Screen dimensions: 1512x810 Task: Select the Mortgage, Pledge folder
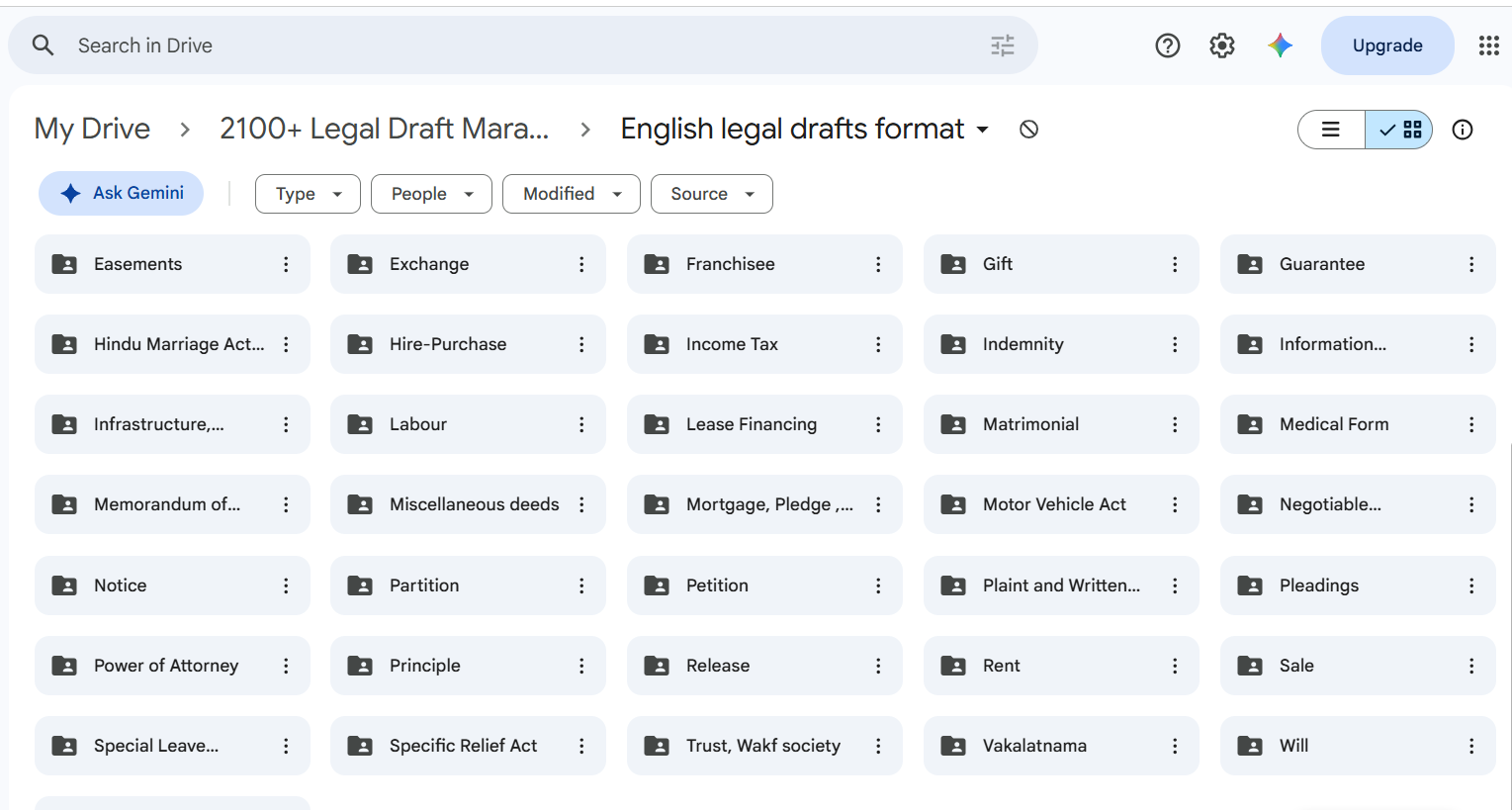click(764, 504)
